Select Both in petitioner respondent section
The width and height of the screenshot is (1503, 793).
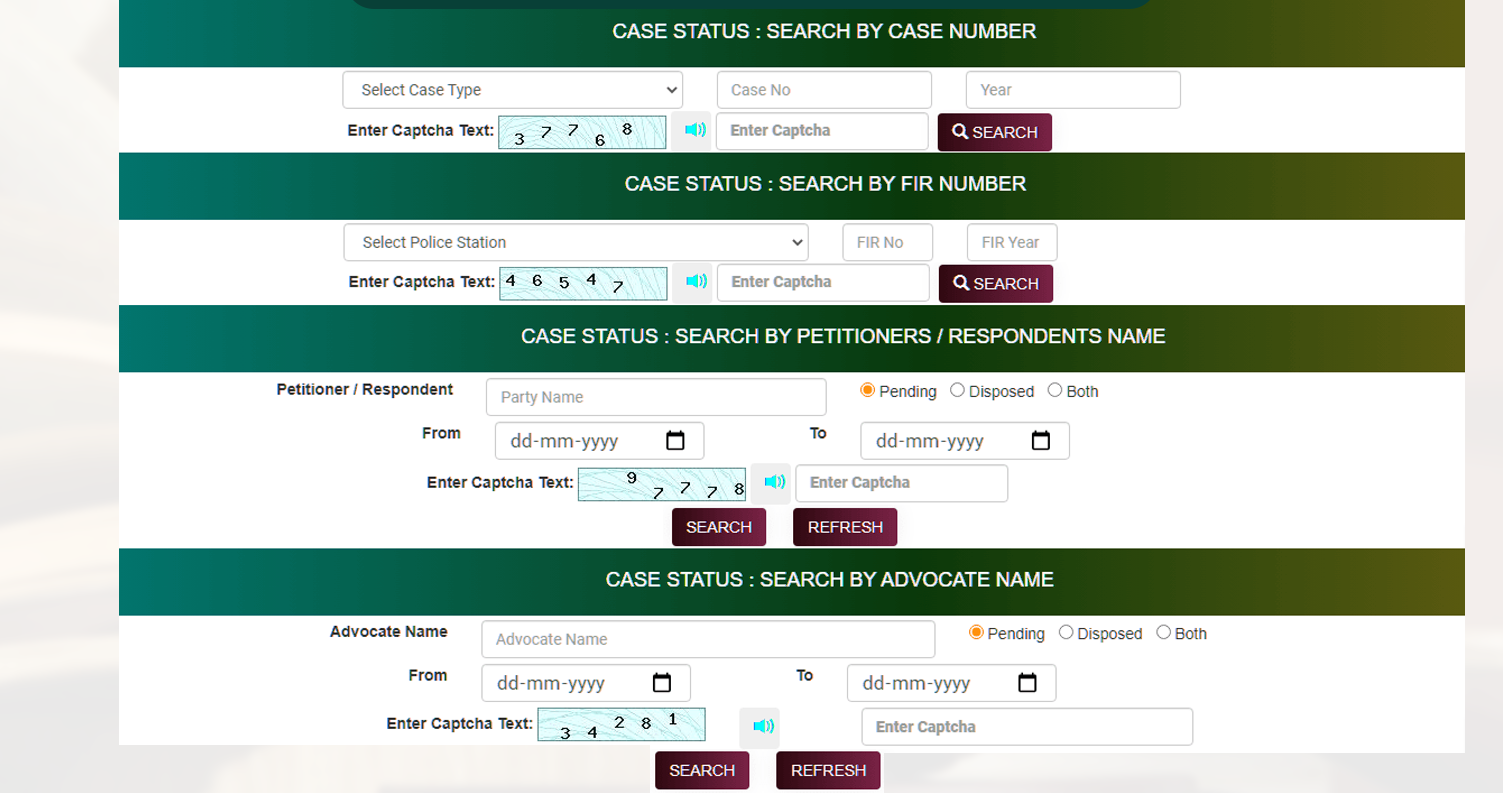(1054, 390)
